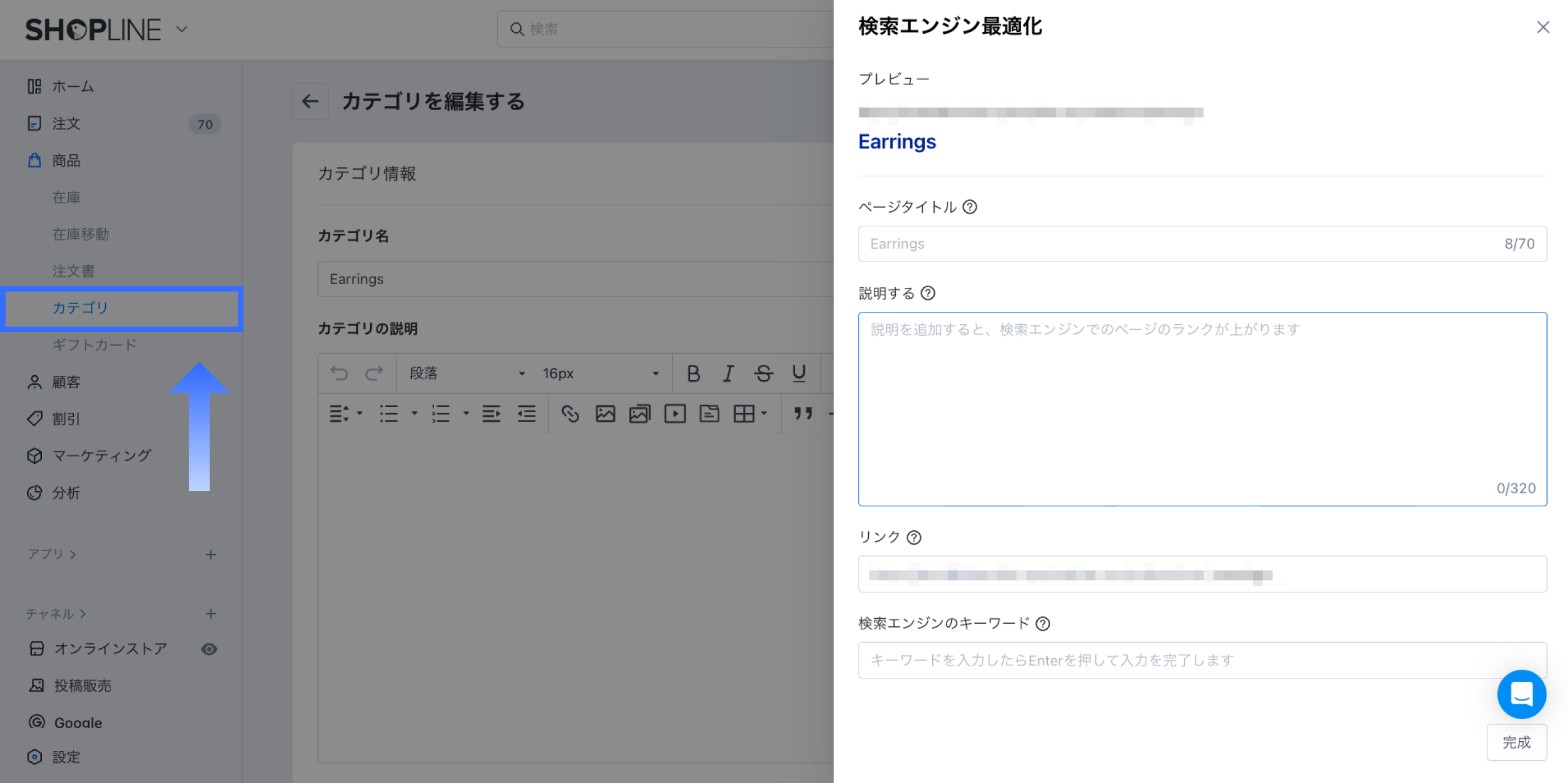Select ギフトカード submenu item
Viewport: 1568px width, 783px height.
95,345
